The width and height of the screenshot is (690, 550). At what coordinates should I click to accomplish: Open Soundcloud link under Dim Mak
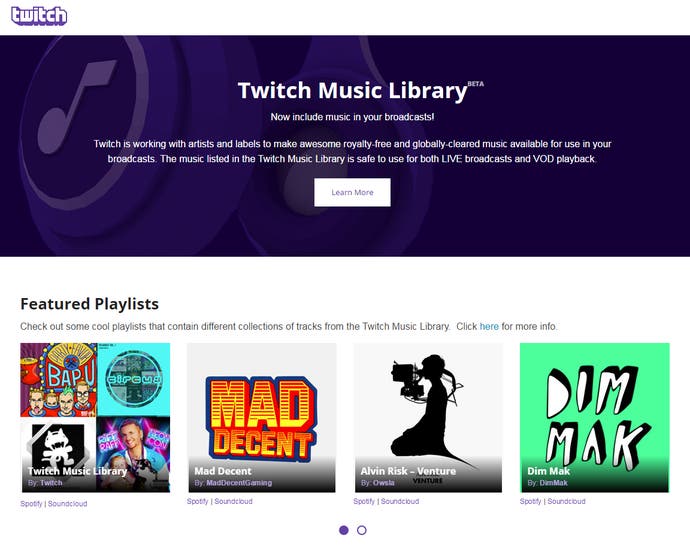[x=566, y=501]
